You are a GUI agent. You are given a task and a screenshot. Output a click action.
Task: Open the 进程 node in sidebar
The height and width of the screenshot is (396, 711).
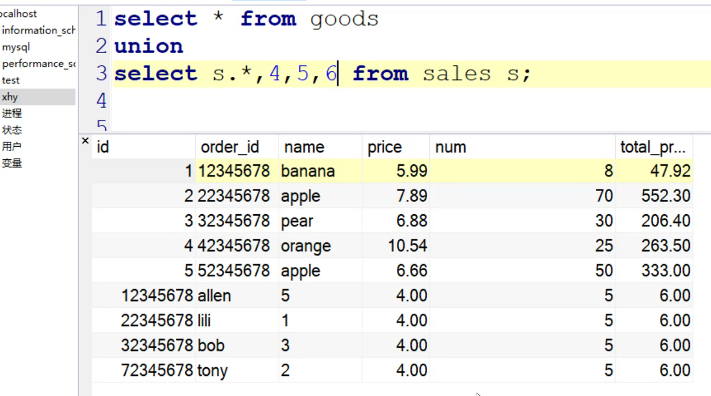[x=12, y=113]
